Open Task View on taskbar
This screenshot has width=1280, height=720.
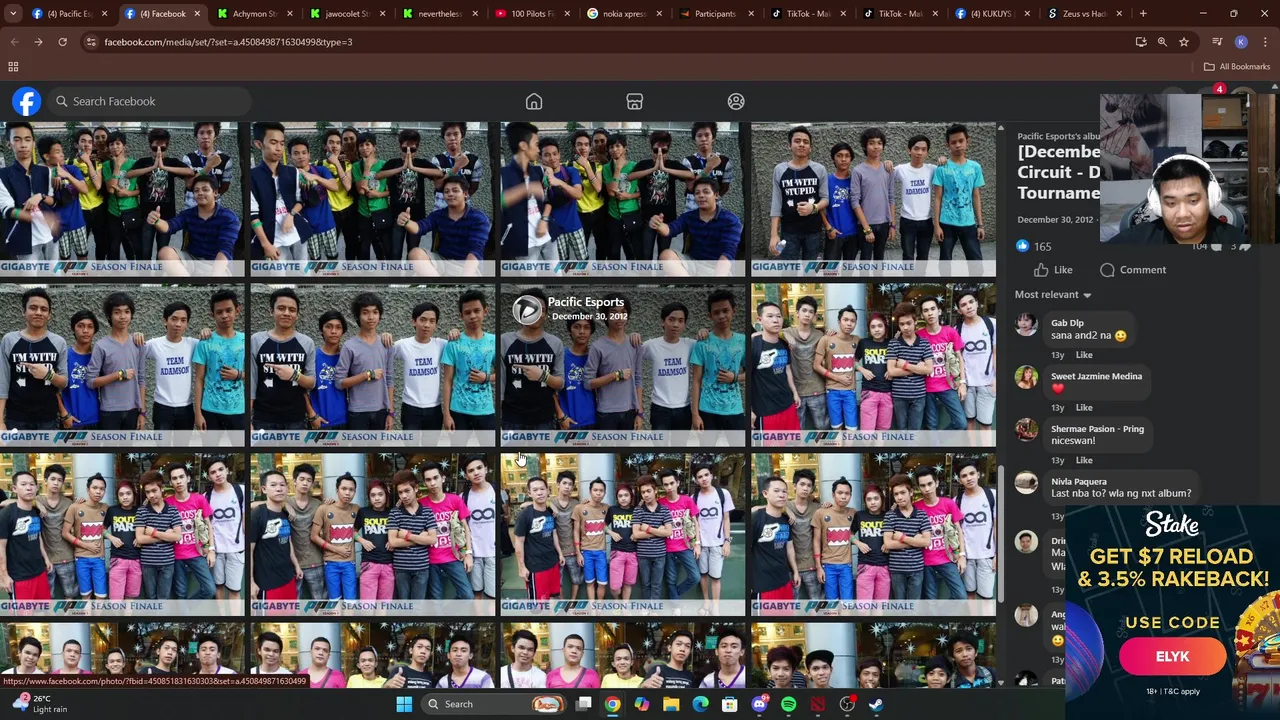tap(584, 704)
